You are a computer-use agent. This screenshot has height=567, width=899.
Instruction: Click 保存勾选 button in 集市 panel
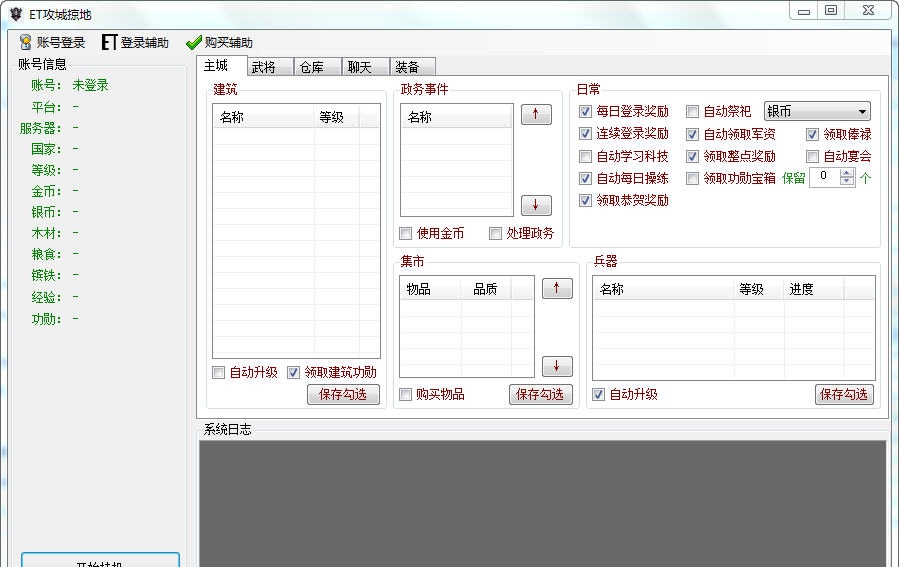point(540,394)
